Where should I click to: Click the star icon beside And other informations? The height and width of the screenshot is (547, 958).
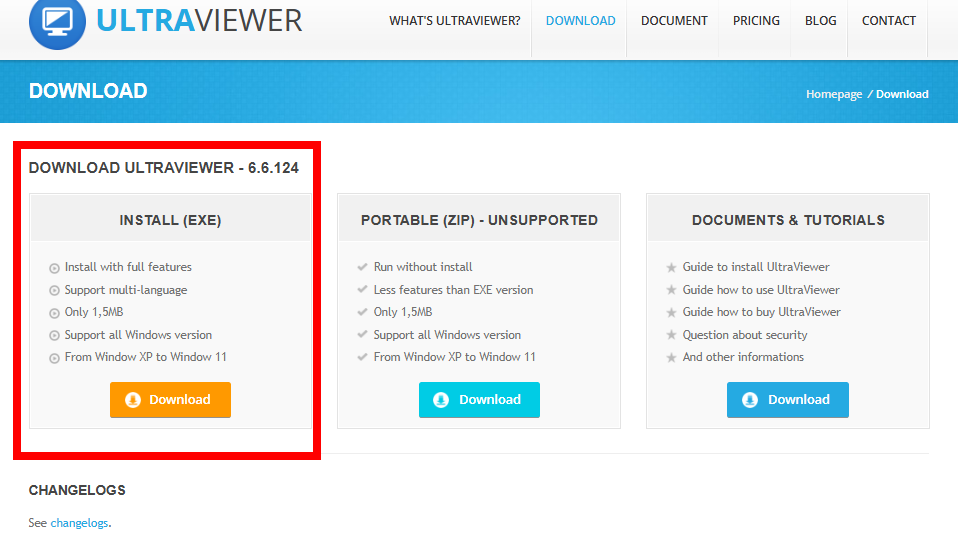(x=671, y=358)
